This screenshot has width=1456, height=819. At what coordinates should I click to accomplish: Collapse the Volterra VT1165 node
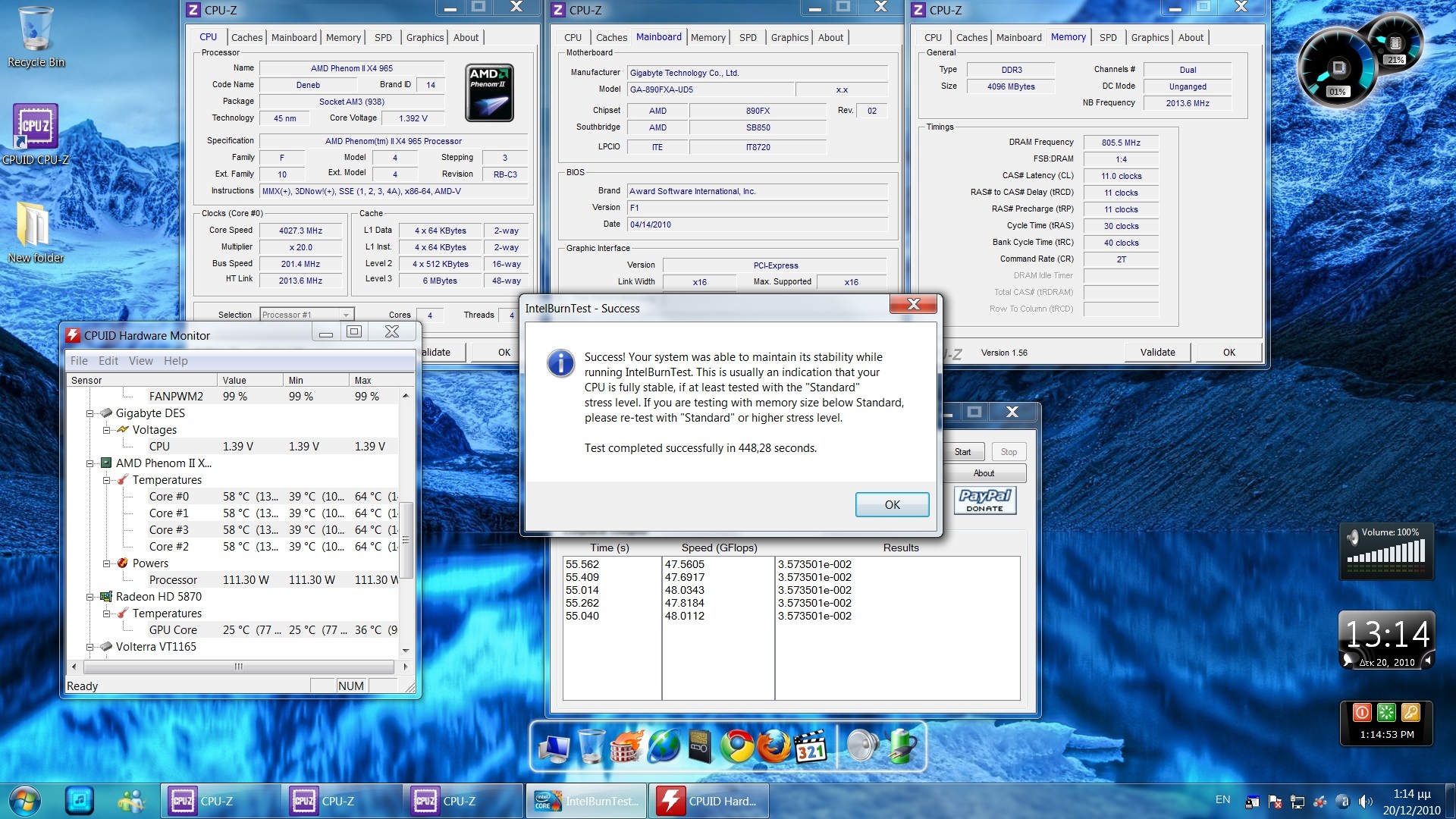click(89, 647)
